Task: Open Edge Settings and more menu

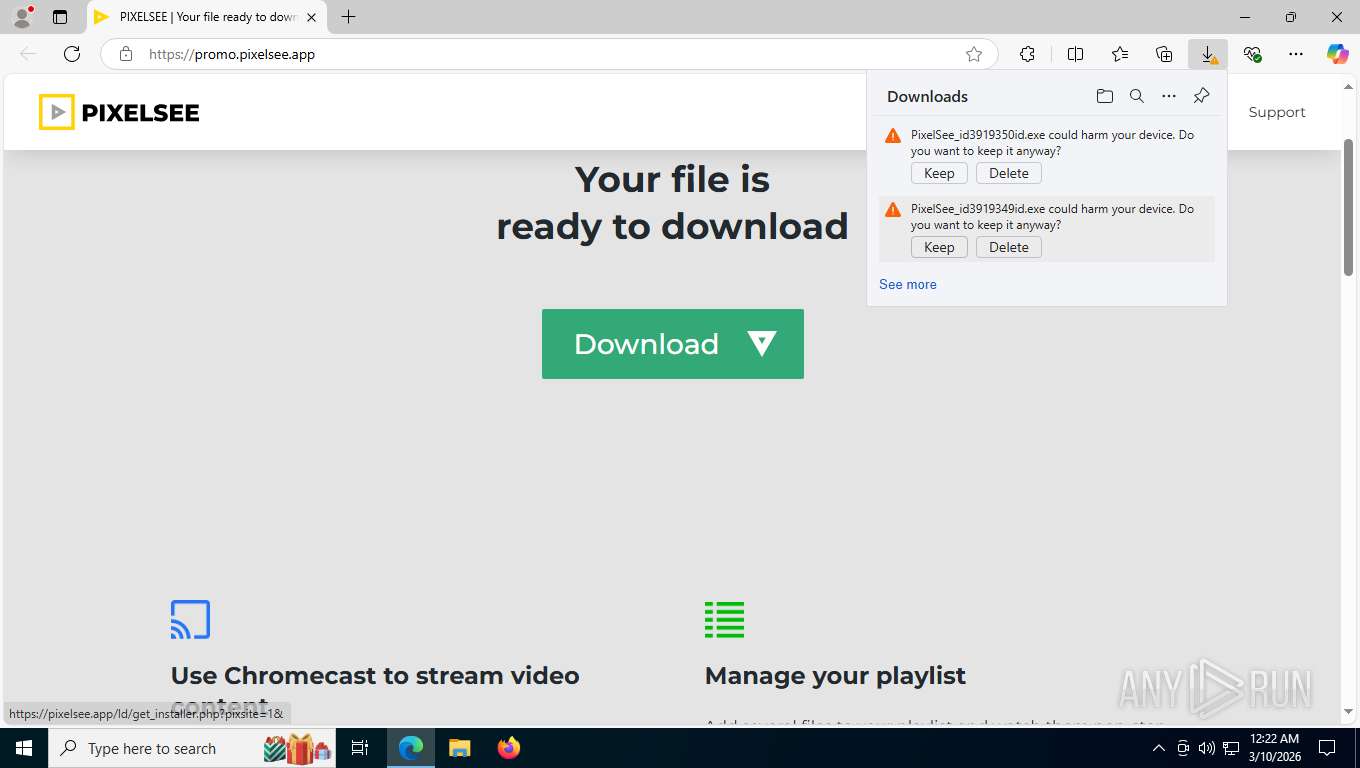Action: [1296, 54]
